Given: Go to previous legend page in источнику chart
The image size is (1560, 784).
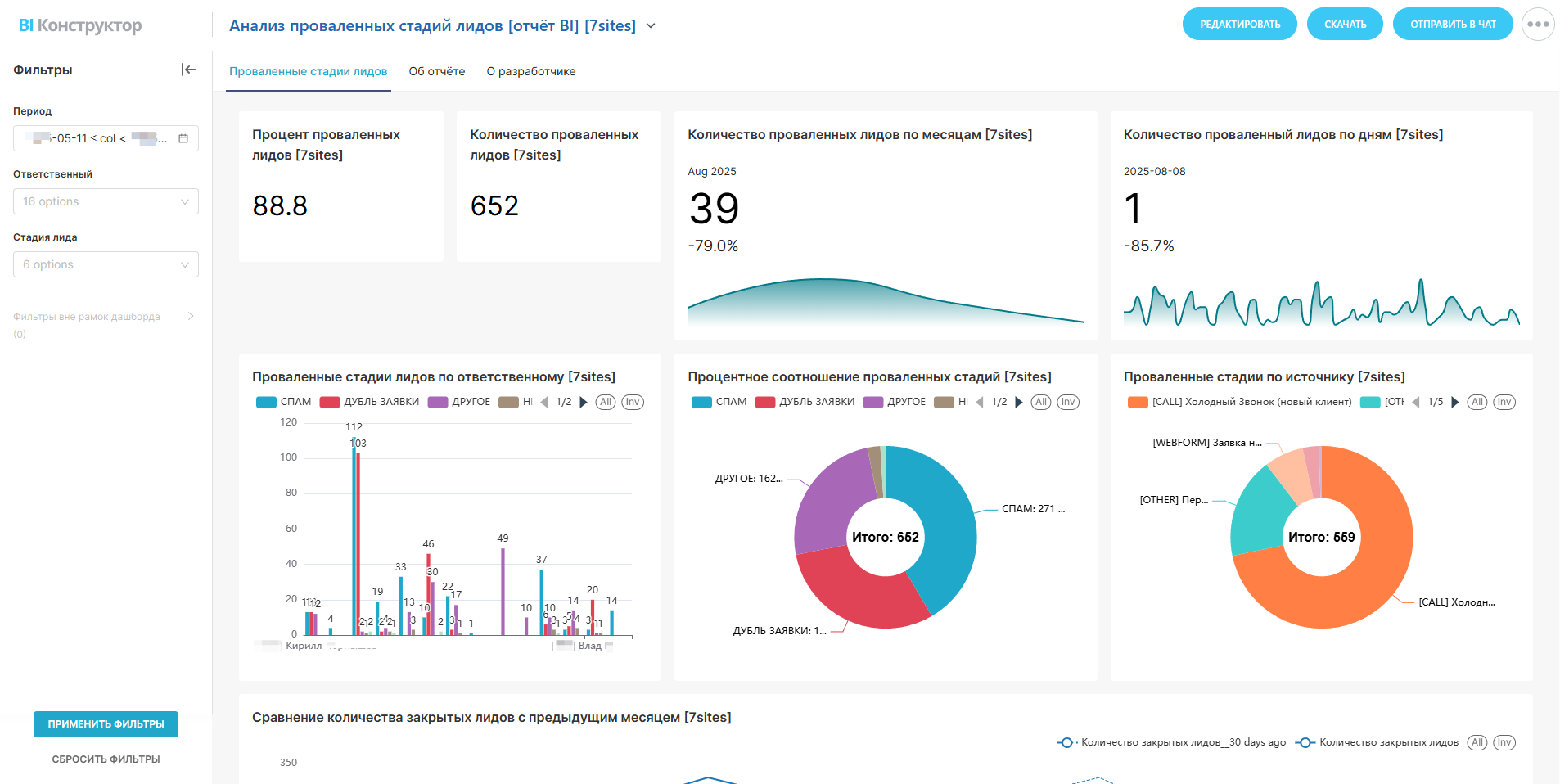Looking at the screenshot, I should [1416, 402].
